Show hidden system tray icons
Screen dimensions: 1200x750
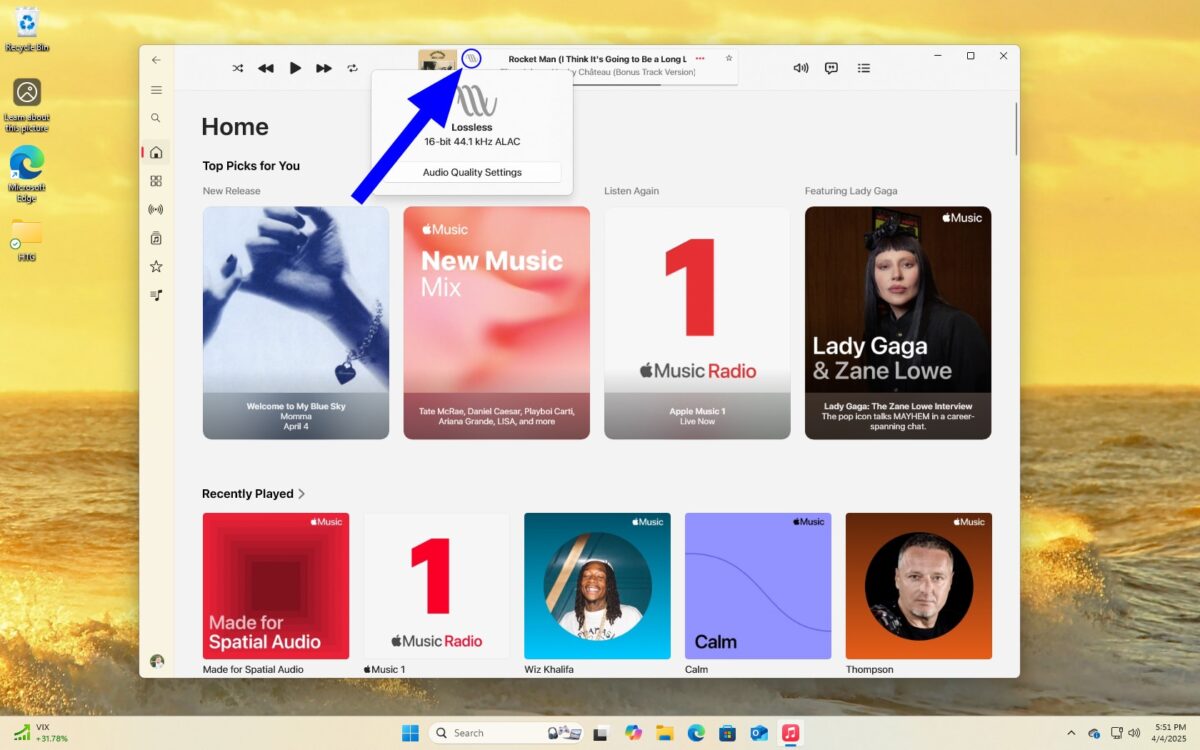click(x=1071, y=733)
